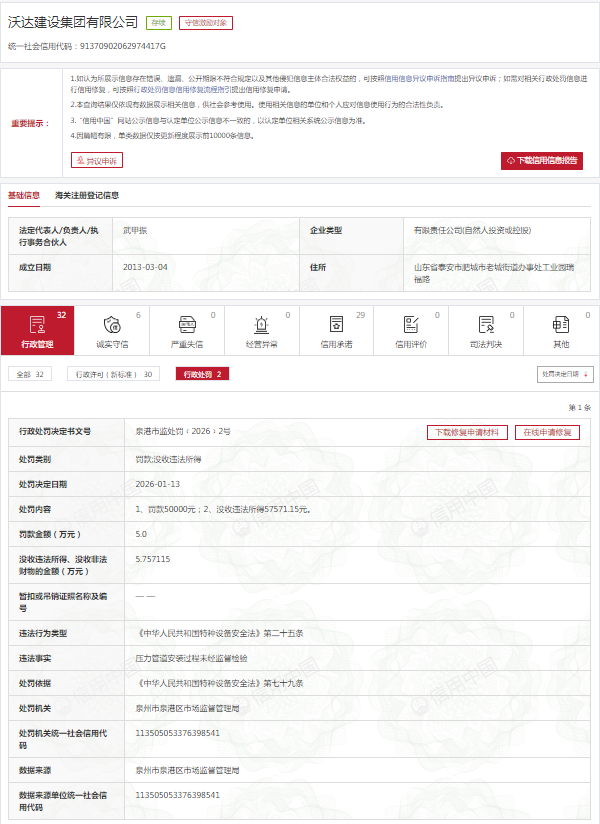The image size is (600, 824).
Task: Click 在线申请修复 button
Action: click(546, 432)
